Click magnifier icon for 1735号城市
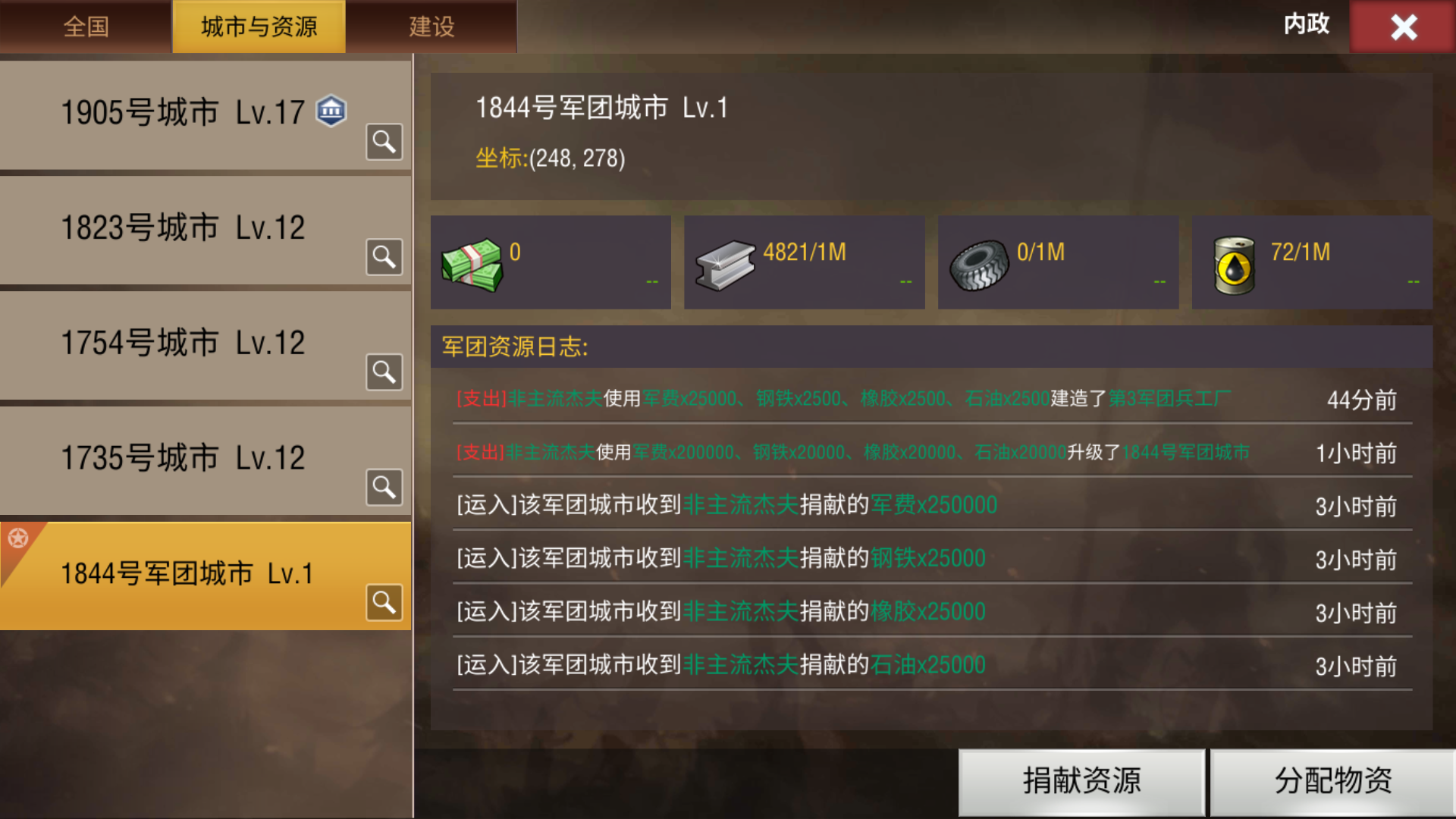1456x819 pixels. 384,487
